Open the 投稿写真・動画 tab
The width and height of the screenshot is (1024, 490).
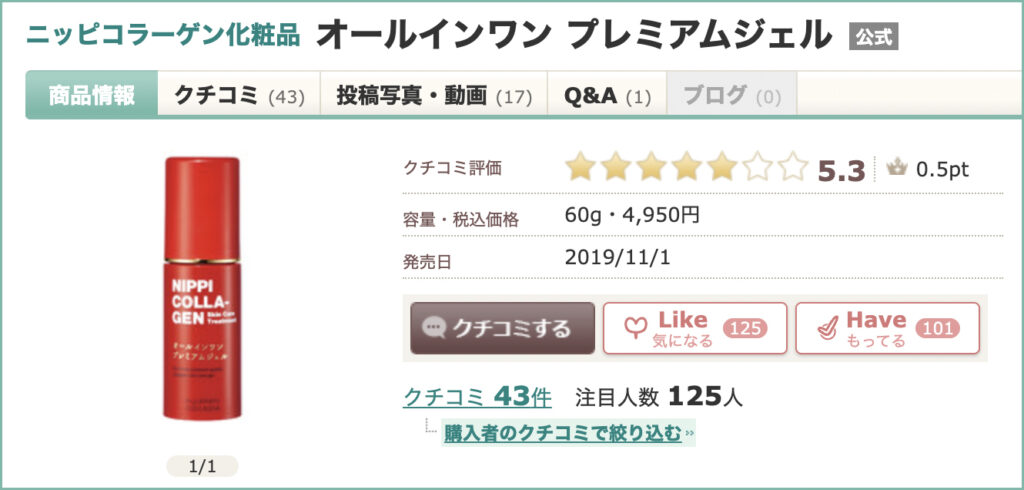pyautogui.click(x=433, y=95)
